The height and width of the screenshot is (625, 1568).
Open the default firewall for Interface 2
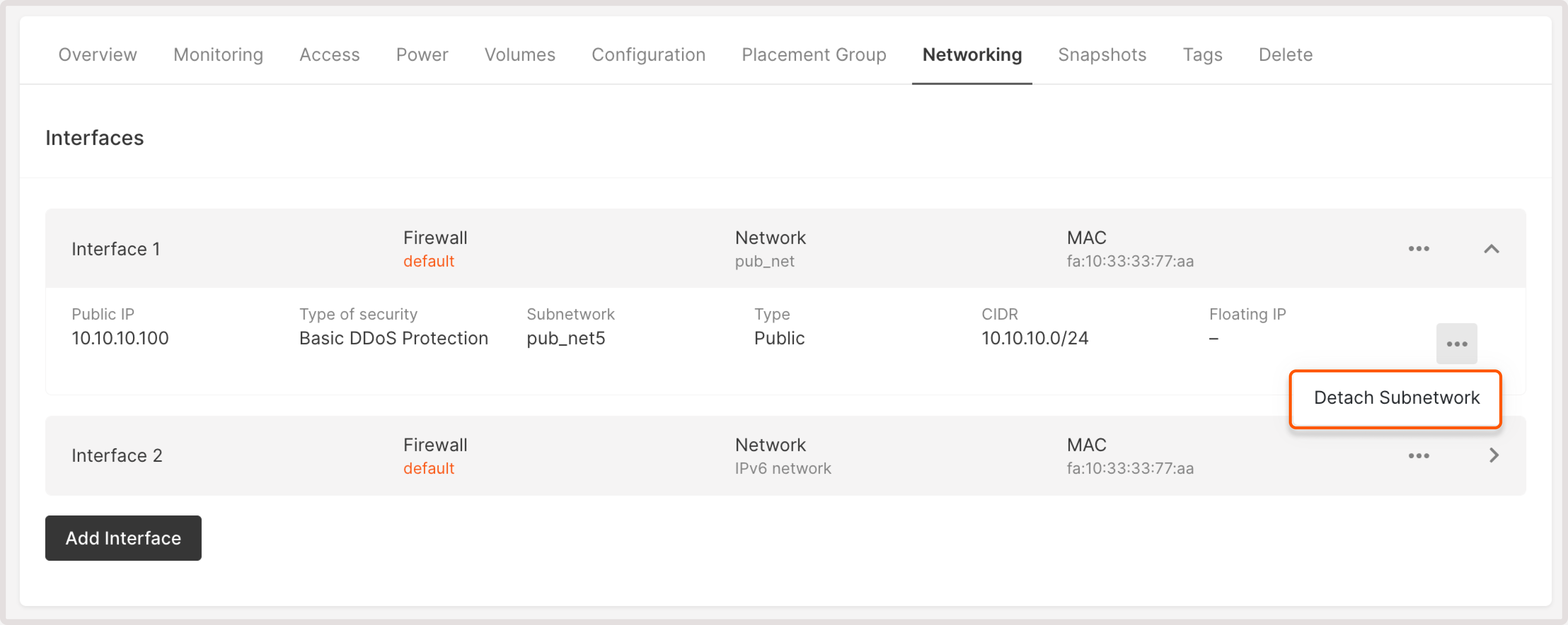[429, 468]
